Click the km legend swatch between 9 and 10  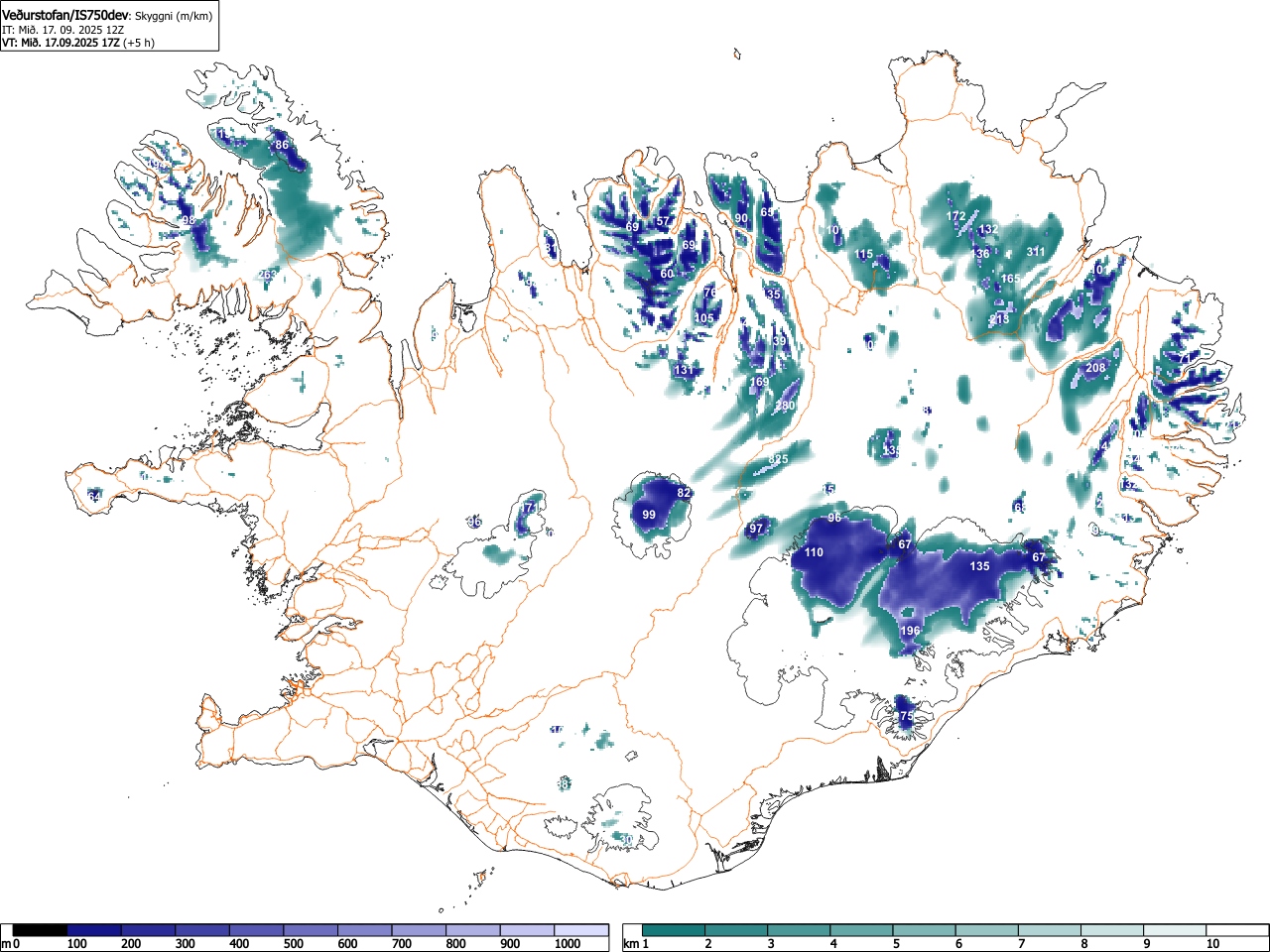pyautogui.click(x=1176, y=929)
